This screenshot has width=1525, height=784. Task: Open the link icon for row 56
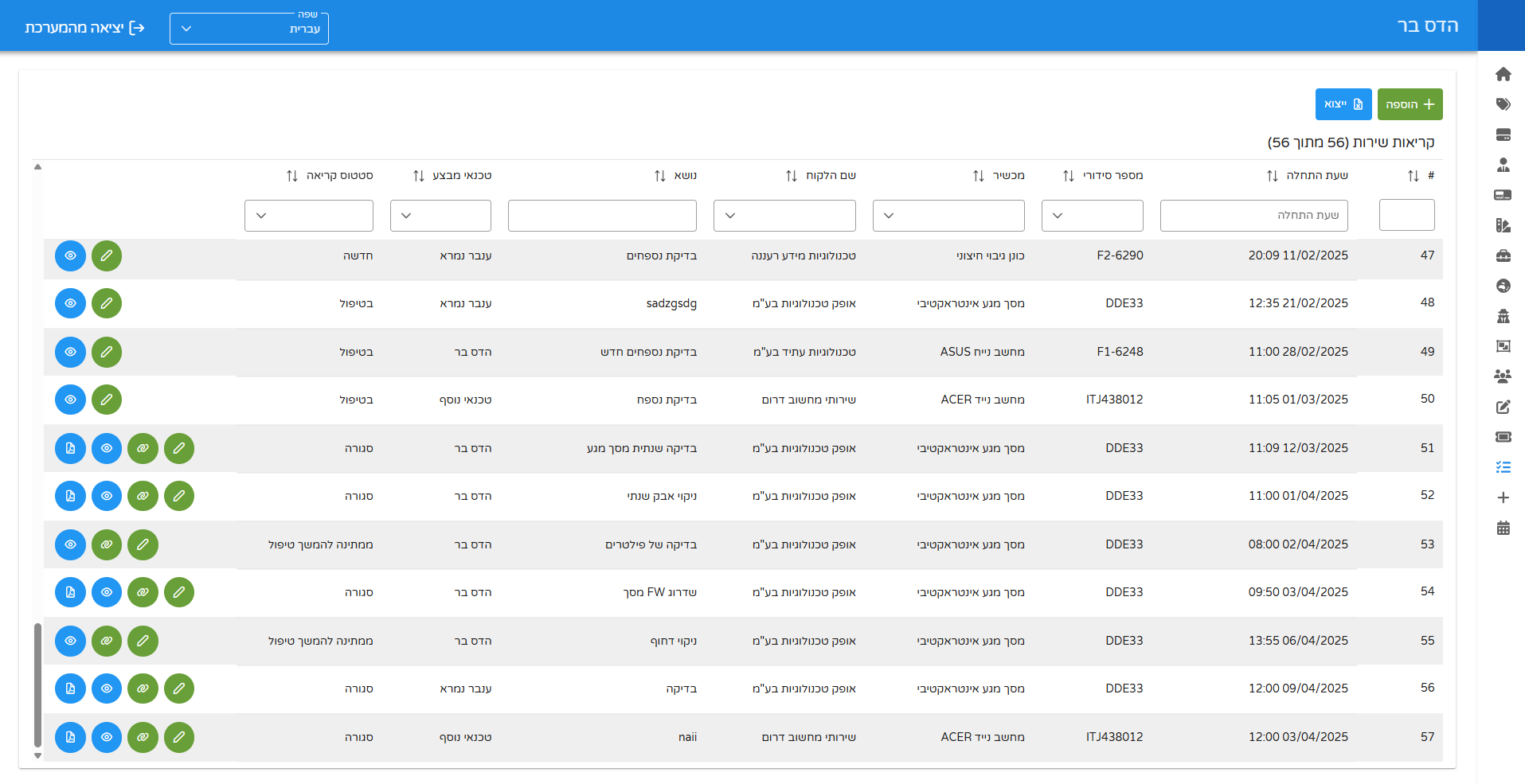click(x=143, y=688)
